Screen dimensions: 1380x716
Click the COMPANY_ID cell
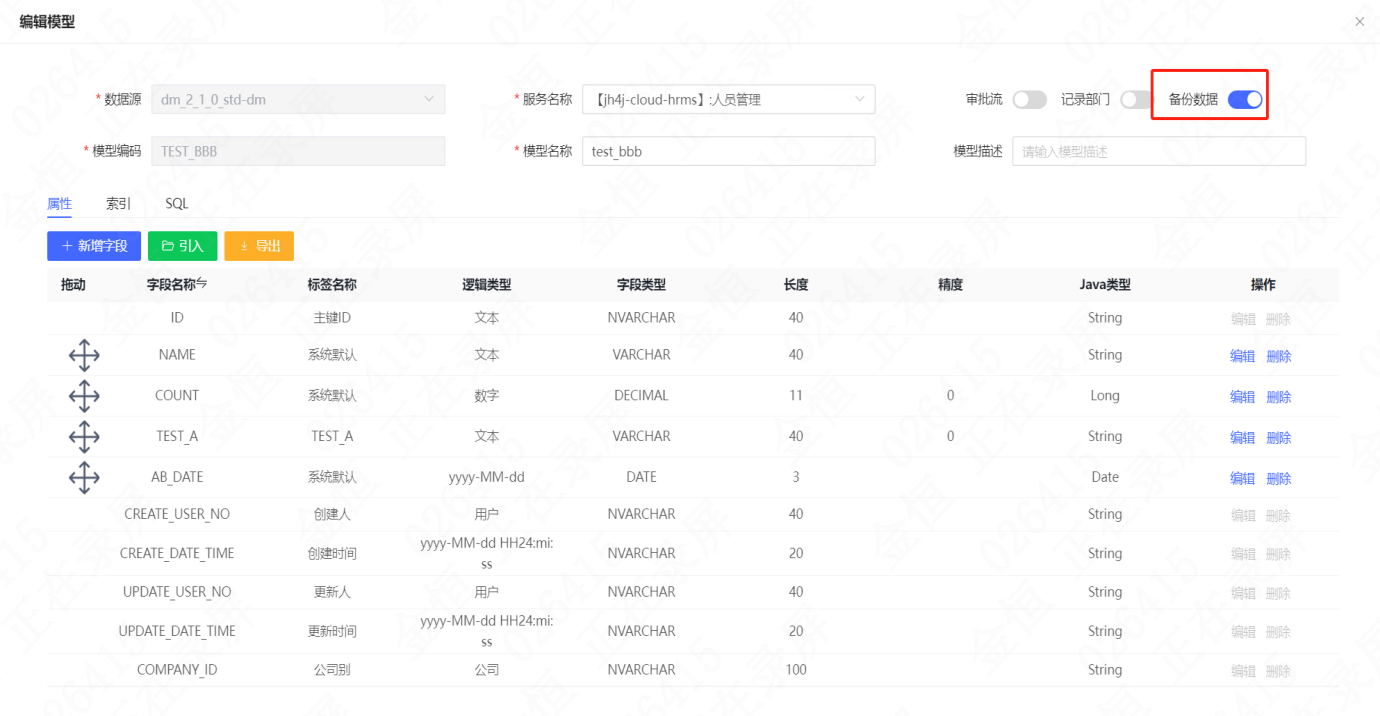tap(177, 670)
